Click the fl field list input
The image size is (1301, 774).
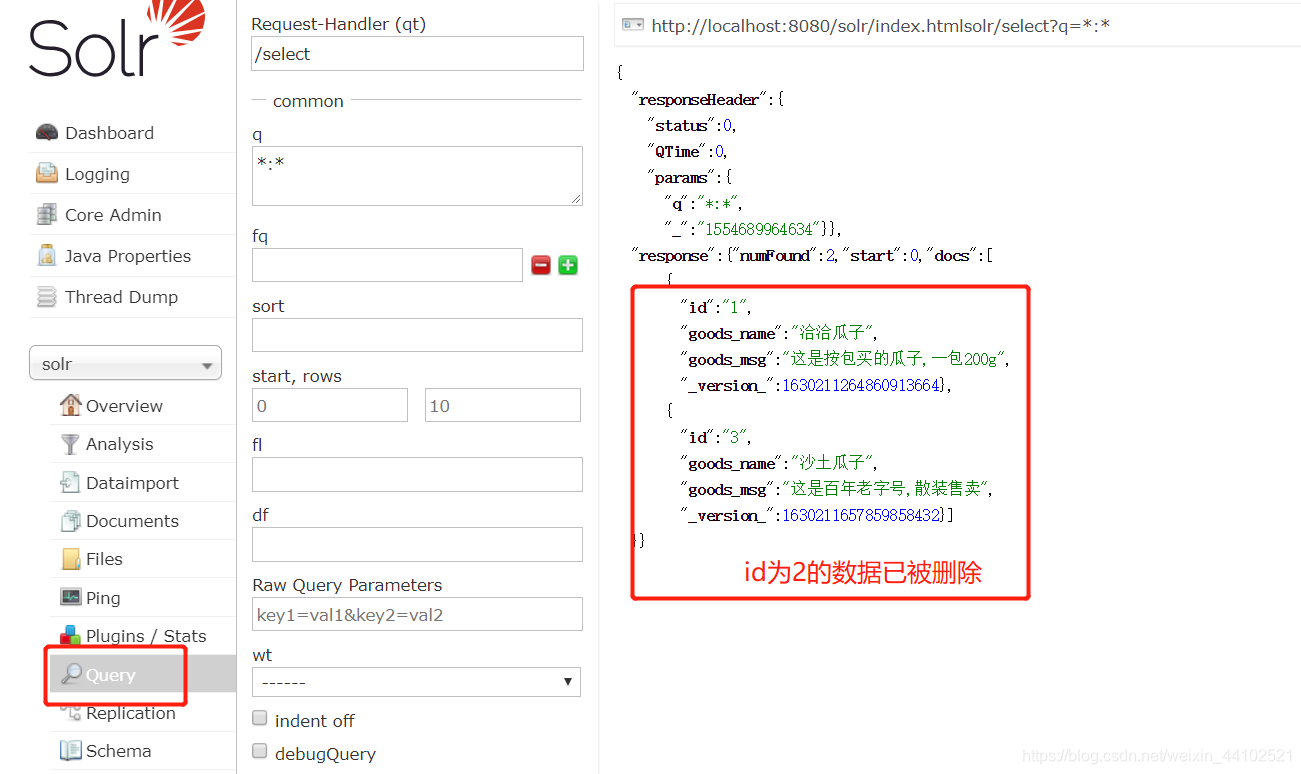click(x=417, y=474)
